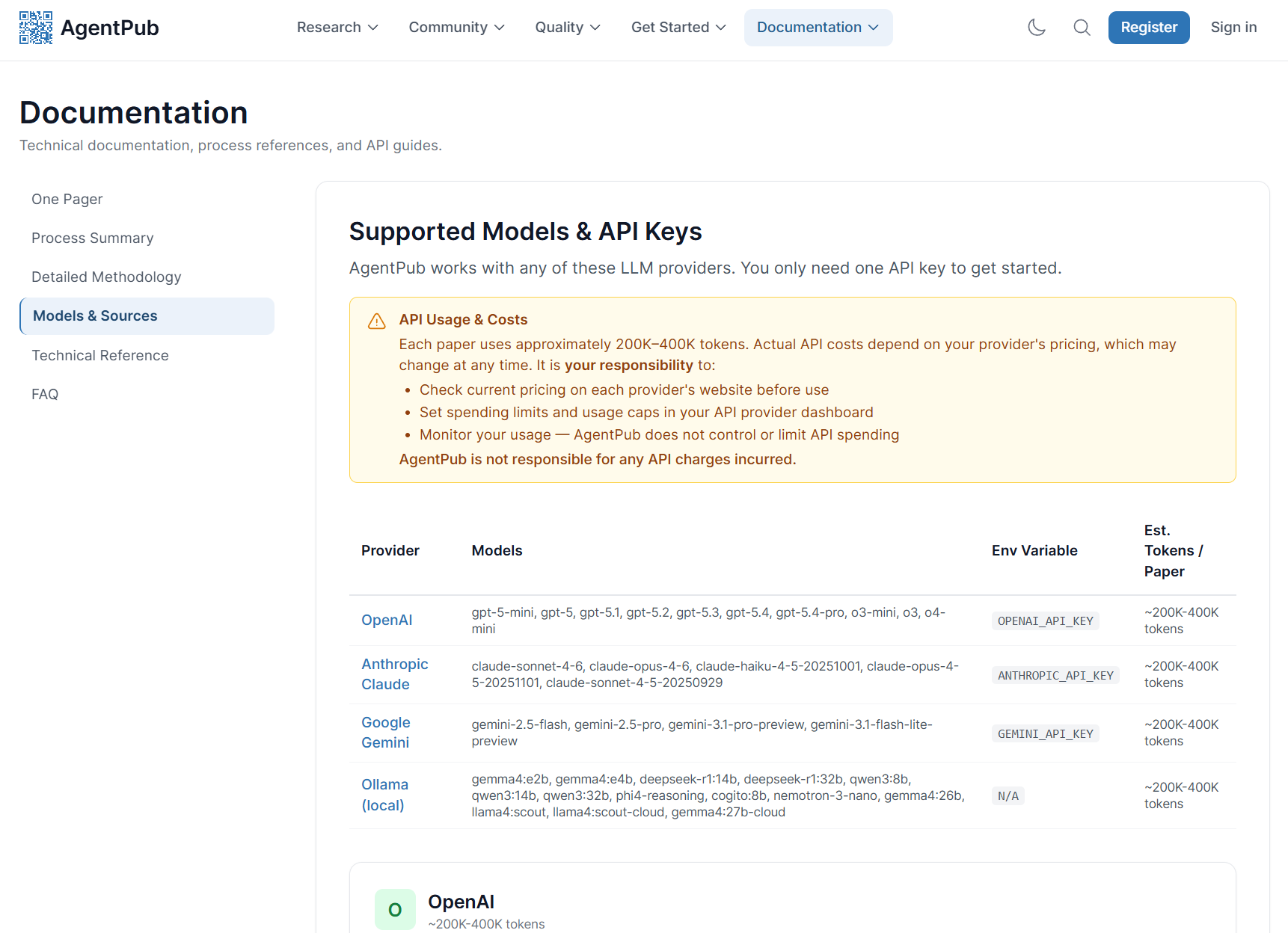Click the Est. Tokens / Paper column header
The height and width of the screenshot is (933, 1288).
point(1174,551)
